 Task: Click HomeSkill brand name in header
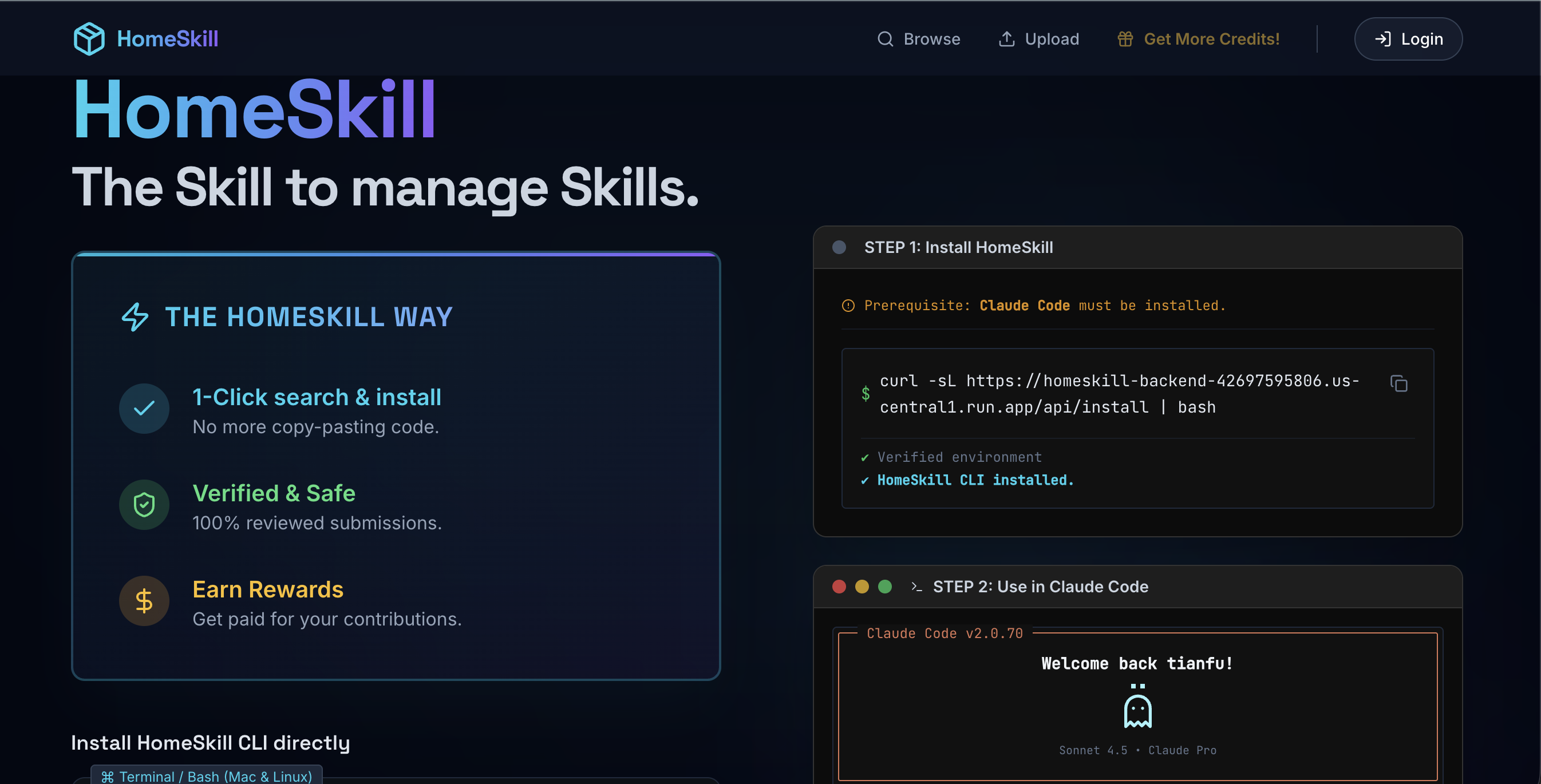point(168,39)
